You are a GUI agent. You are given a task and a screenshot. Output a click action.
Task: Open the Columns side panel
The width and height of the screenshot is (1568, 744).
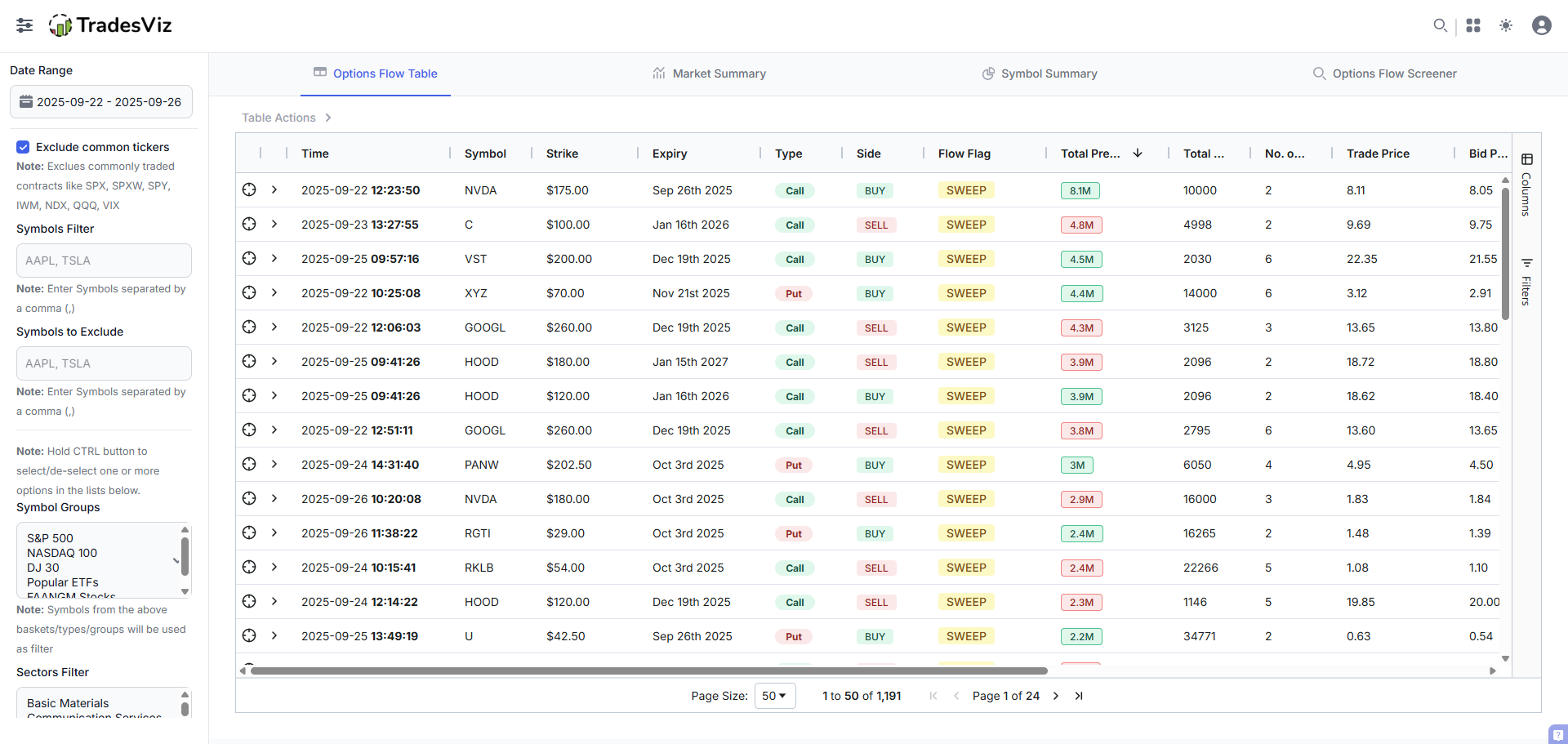(x=1526, y=185)
